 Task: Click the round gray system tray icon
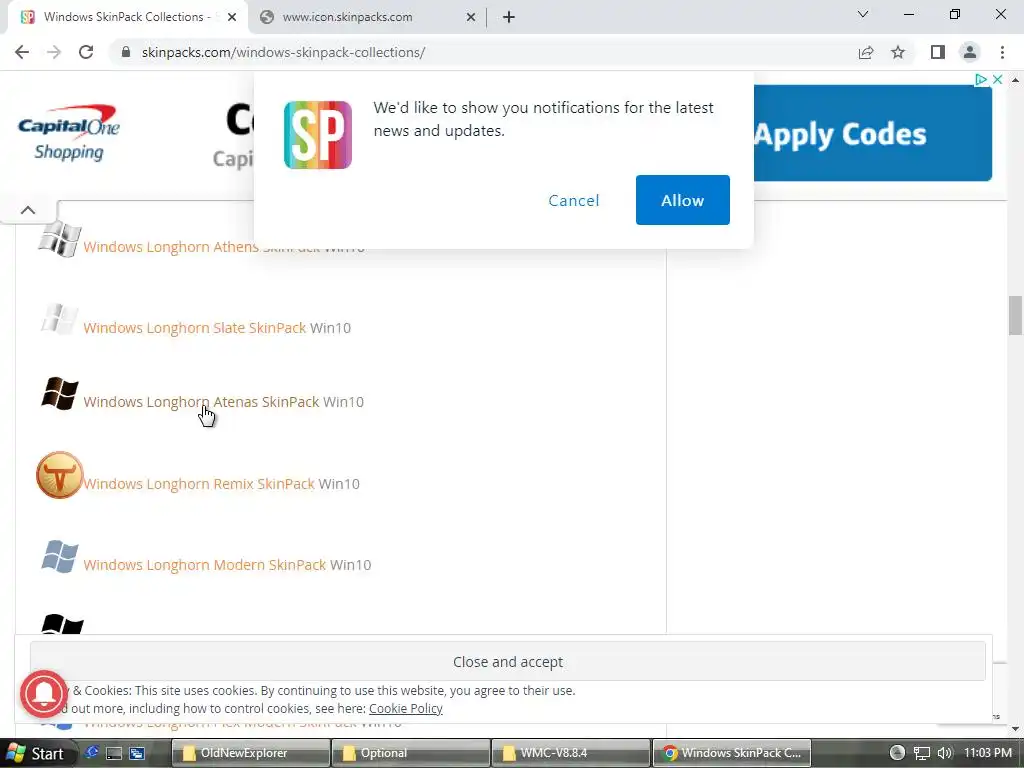898,753
